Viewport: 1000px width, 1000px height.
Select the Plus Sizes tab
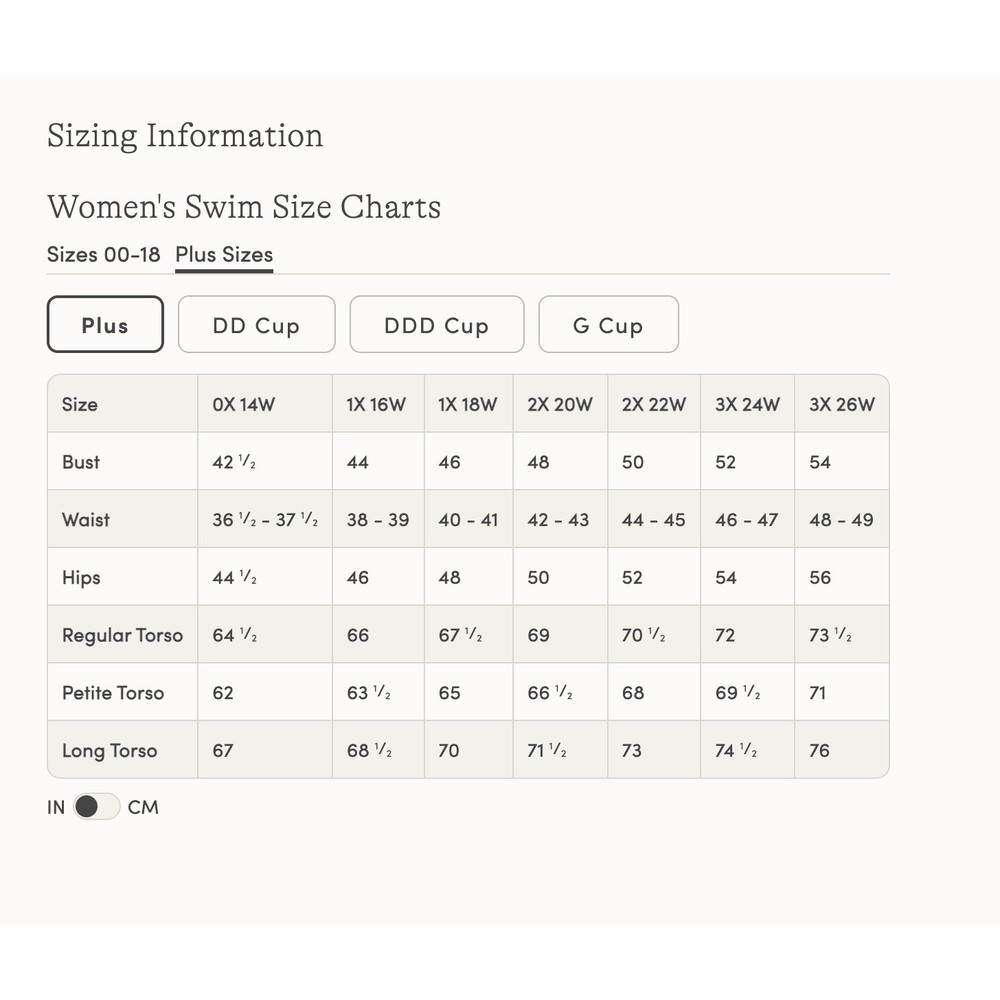click(224, 254)
